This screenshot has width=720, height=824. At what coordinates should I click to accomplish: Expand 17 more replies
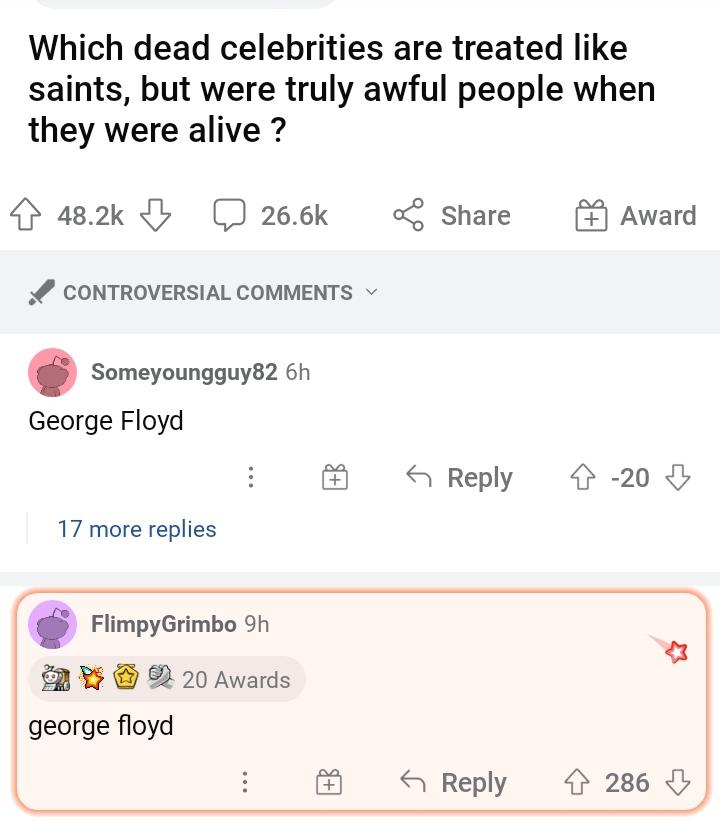pyautogui.click(x=137, y=529)
